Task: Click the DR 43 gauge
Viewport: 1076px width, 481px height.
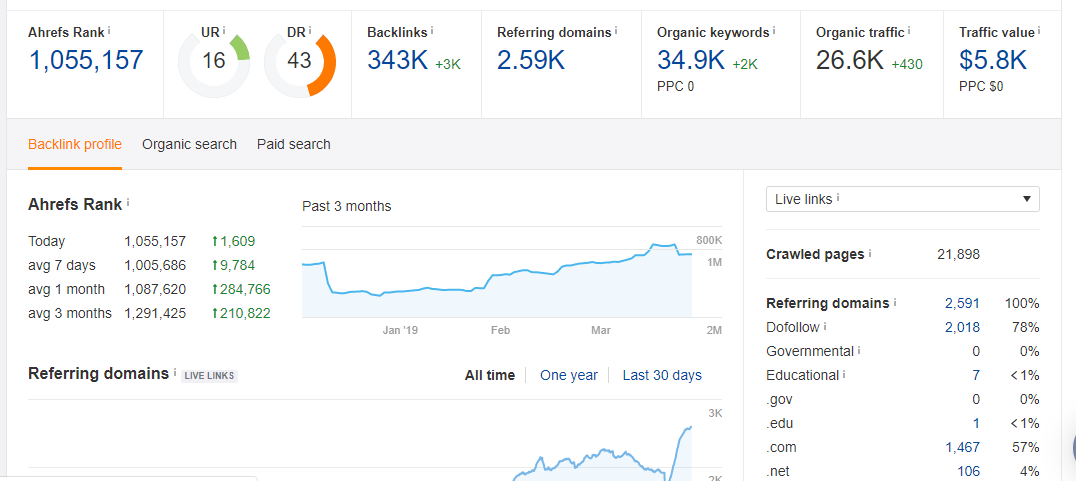Action: [300, 62]
